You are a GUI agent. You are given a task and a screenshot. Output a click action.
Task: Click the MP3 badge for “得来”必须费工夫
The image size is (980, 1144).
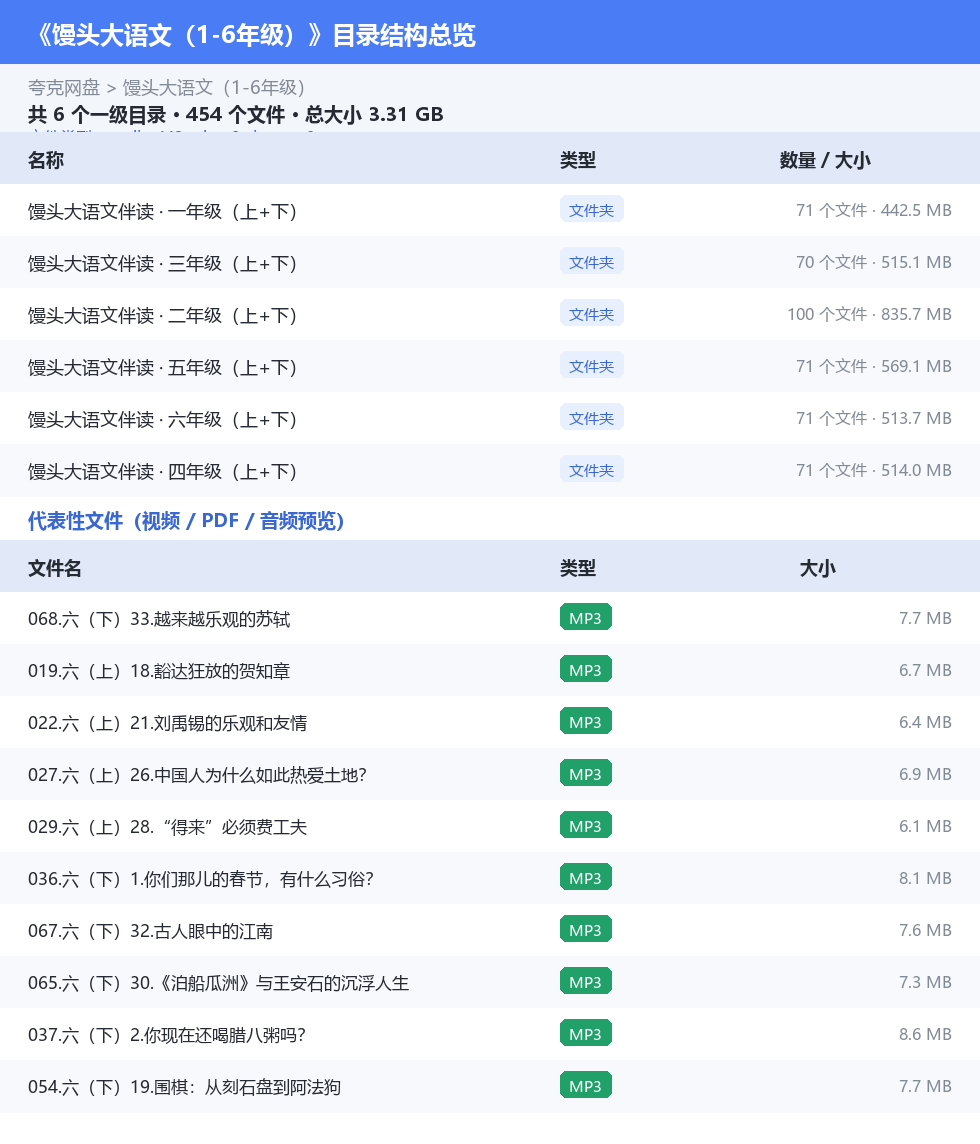coord(586,826)
